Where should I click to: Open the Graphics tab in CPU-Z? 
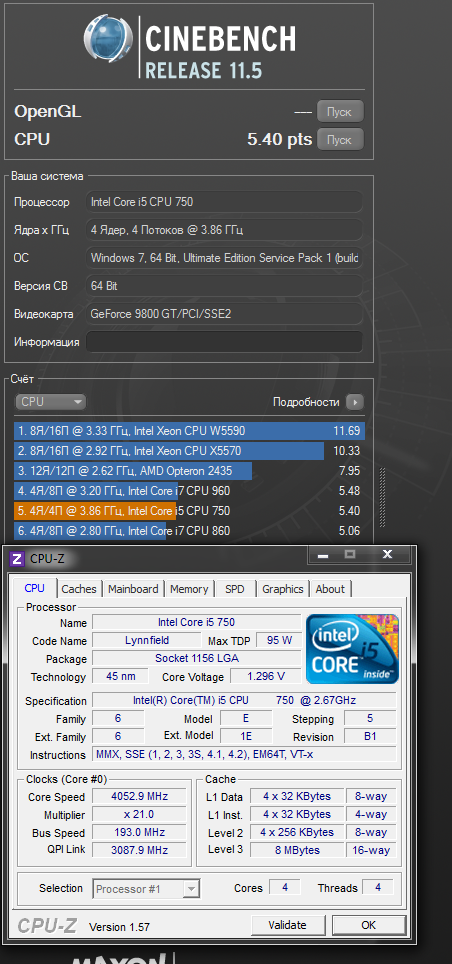(x=283, y=589)
